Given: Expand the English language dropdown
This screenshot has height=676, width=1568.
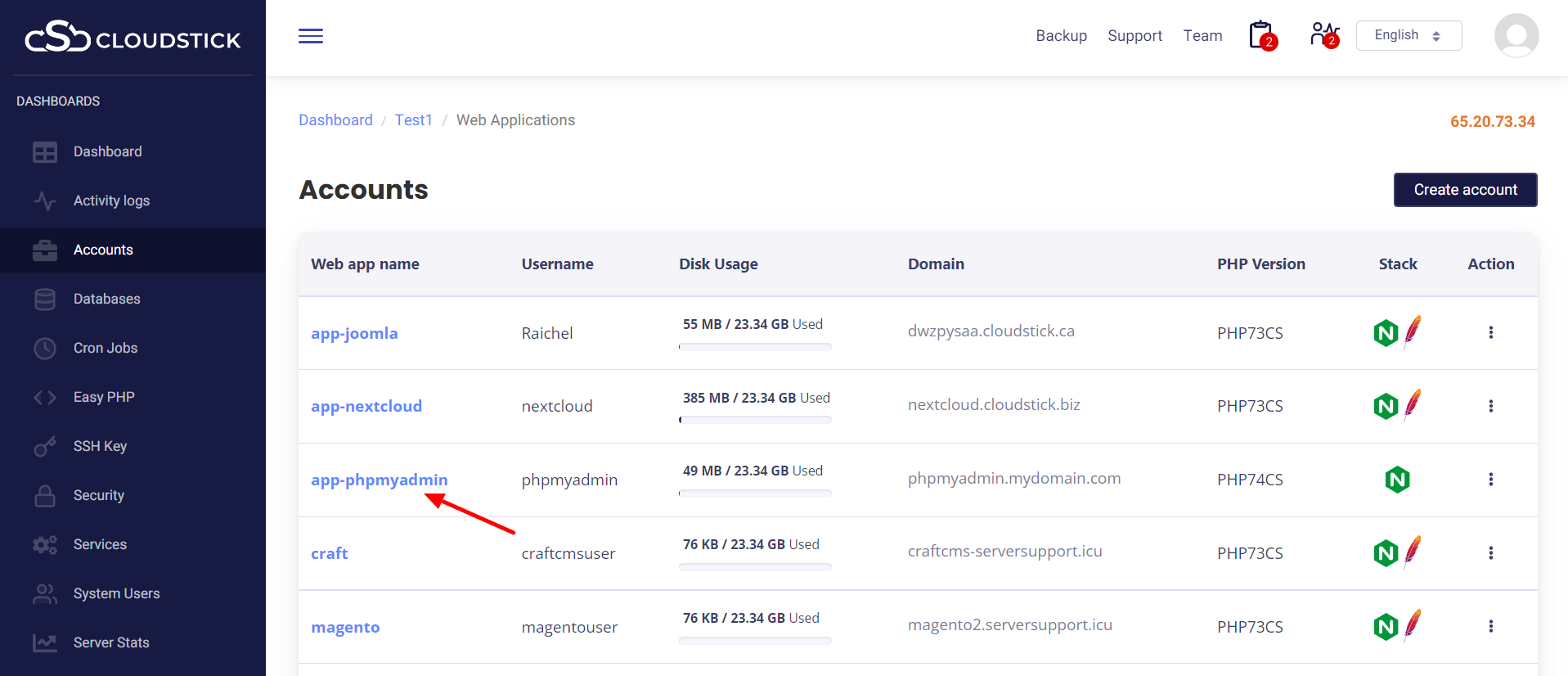Looking at the screenshot, I should tap(1409, 35).
